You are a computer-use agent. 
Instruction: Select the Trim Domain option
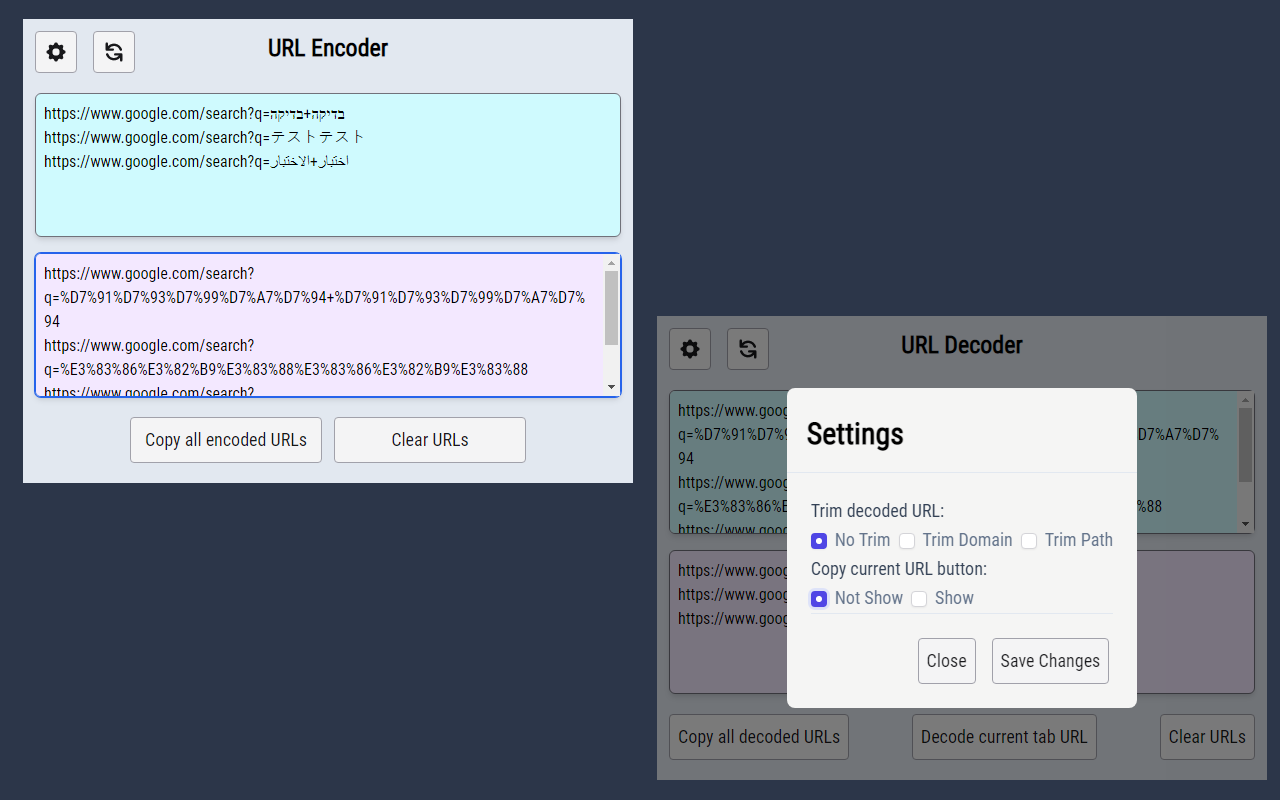tap(907, 541)
